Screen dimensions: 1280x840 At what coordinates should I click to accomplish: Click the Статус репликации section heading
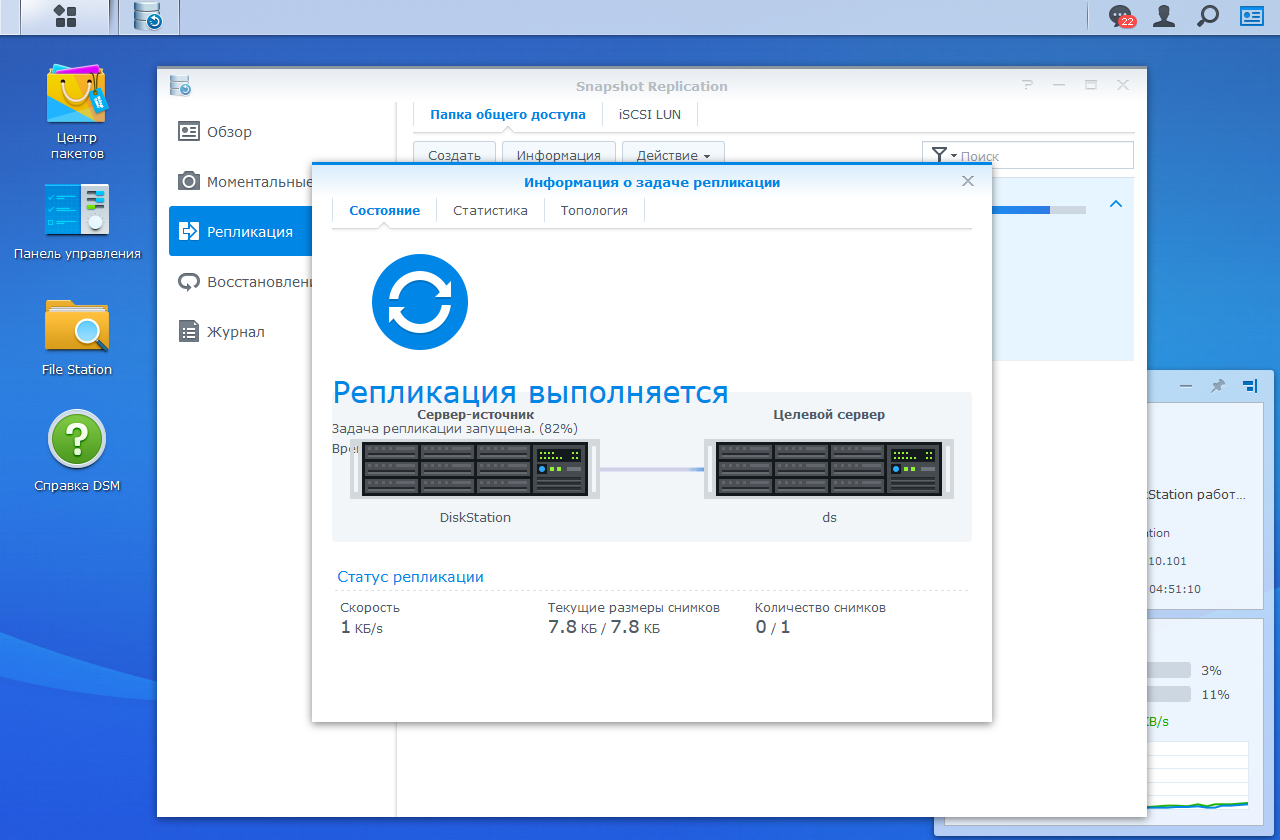[x=410, y=577]
